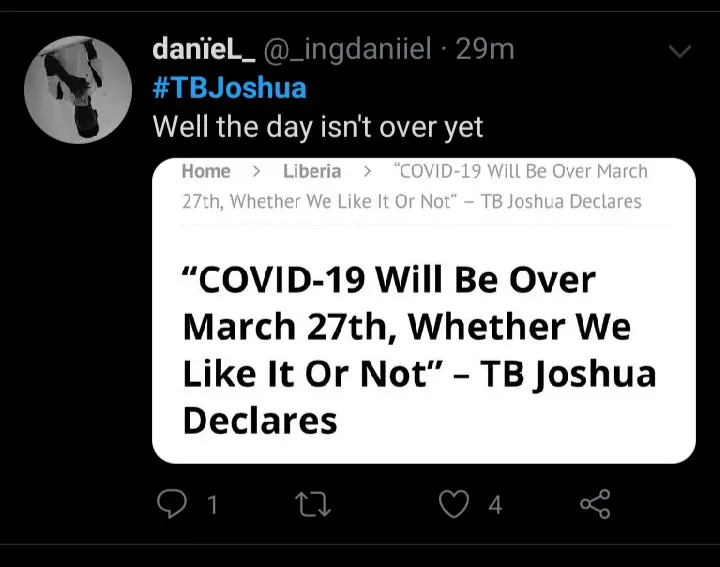The height and width of the screenshot is (567, 720).
Task: Open the share icon on the tweet
Action: (595, 504)
